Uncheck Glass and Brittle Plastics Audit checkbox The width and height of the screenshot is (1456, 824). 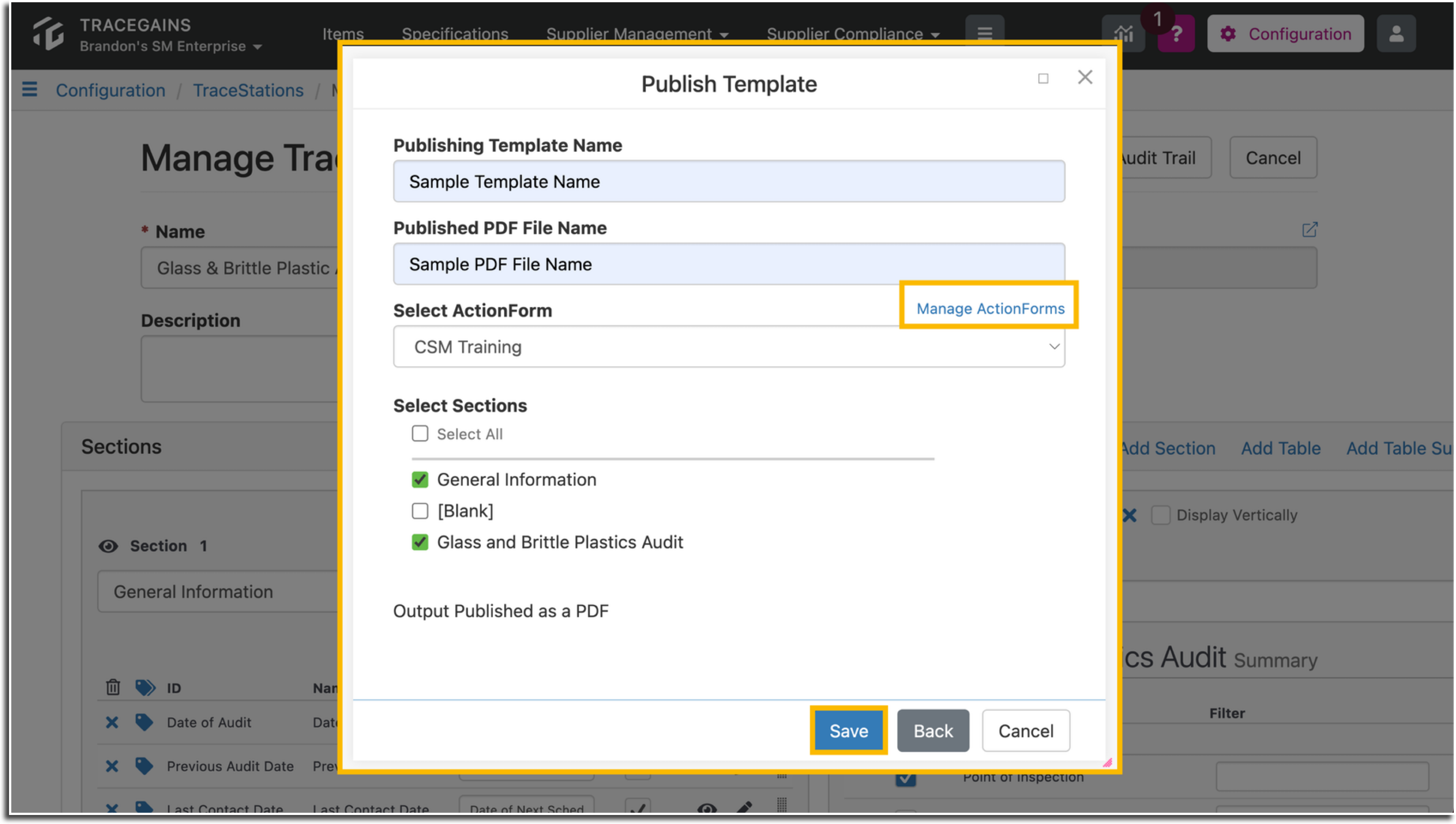point(420,542)
